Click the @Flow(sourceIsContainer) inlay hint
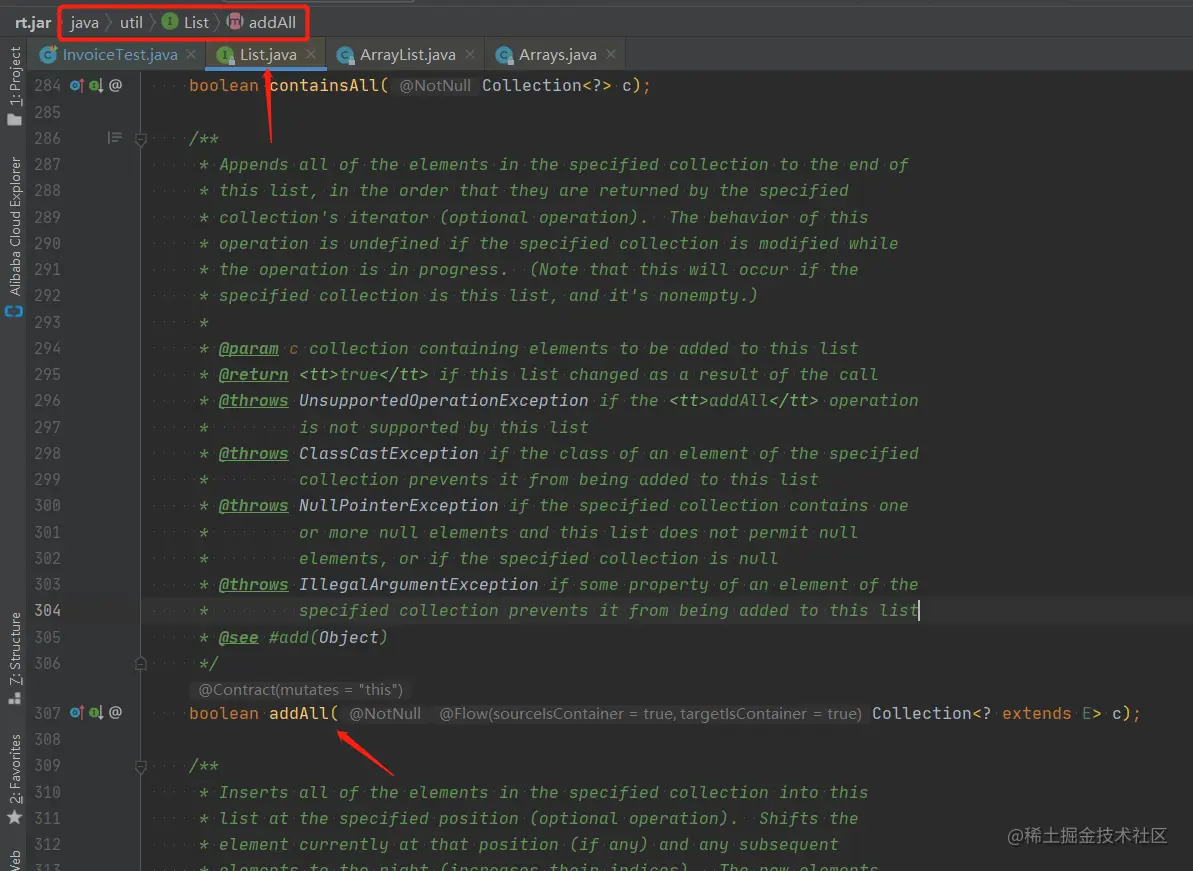The width and height of the screenshot is (1193, 871). [x=651, y=714]
